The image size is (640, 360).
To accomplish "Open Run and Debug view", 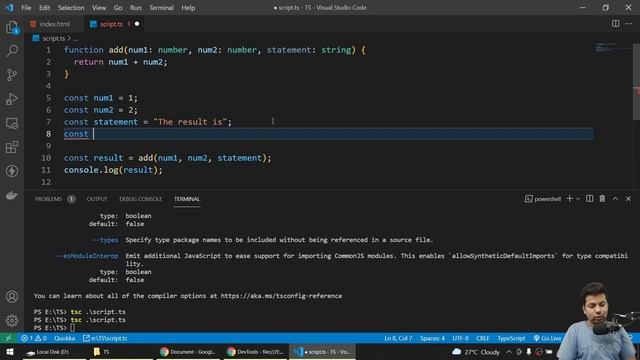I will (12, 99).
